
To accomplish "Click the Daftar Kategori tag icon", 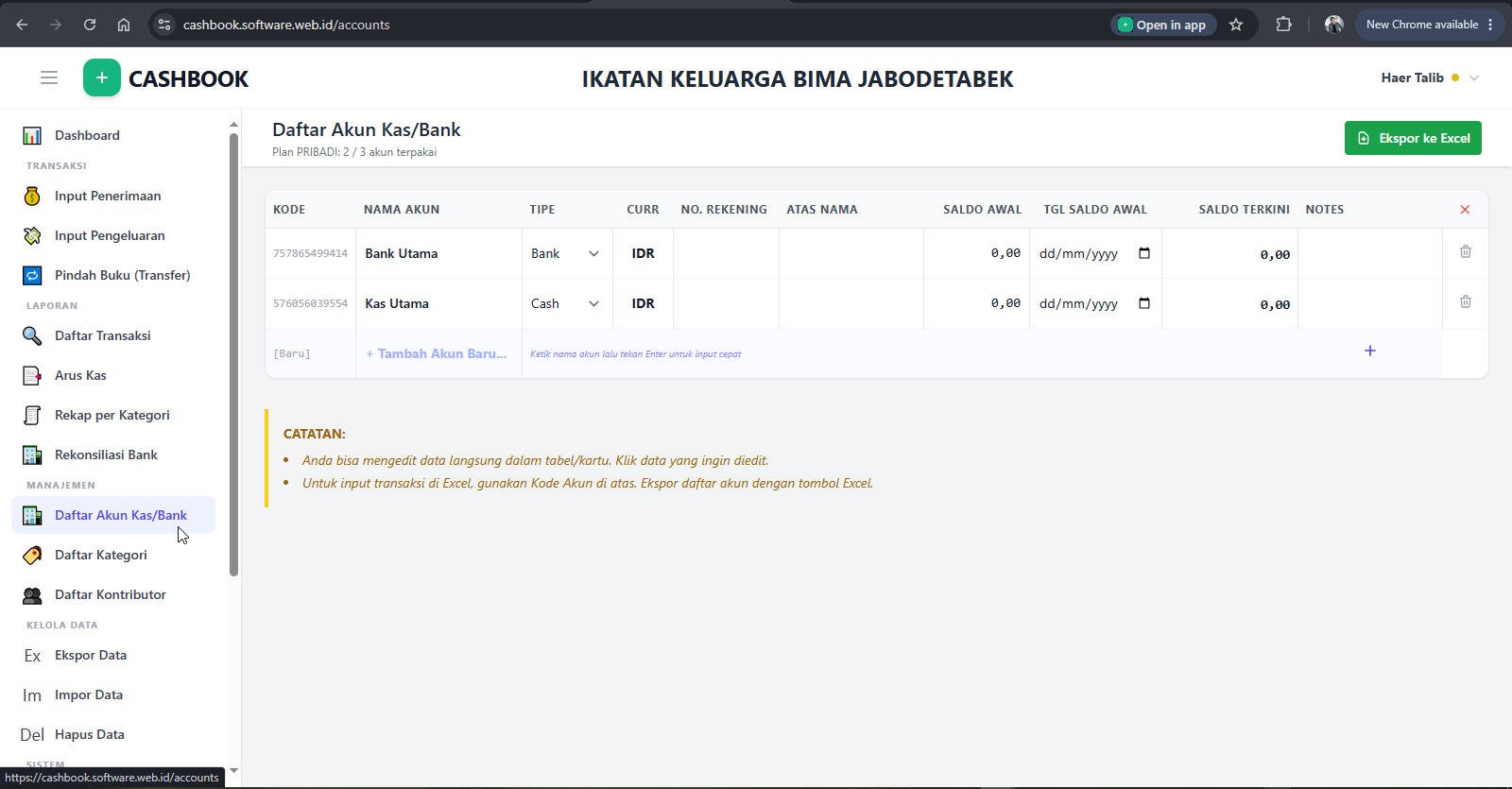I will pyautogui.click(x=32, y=555).
